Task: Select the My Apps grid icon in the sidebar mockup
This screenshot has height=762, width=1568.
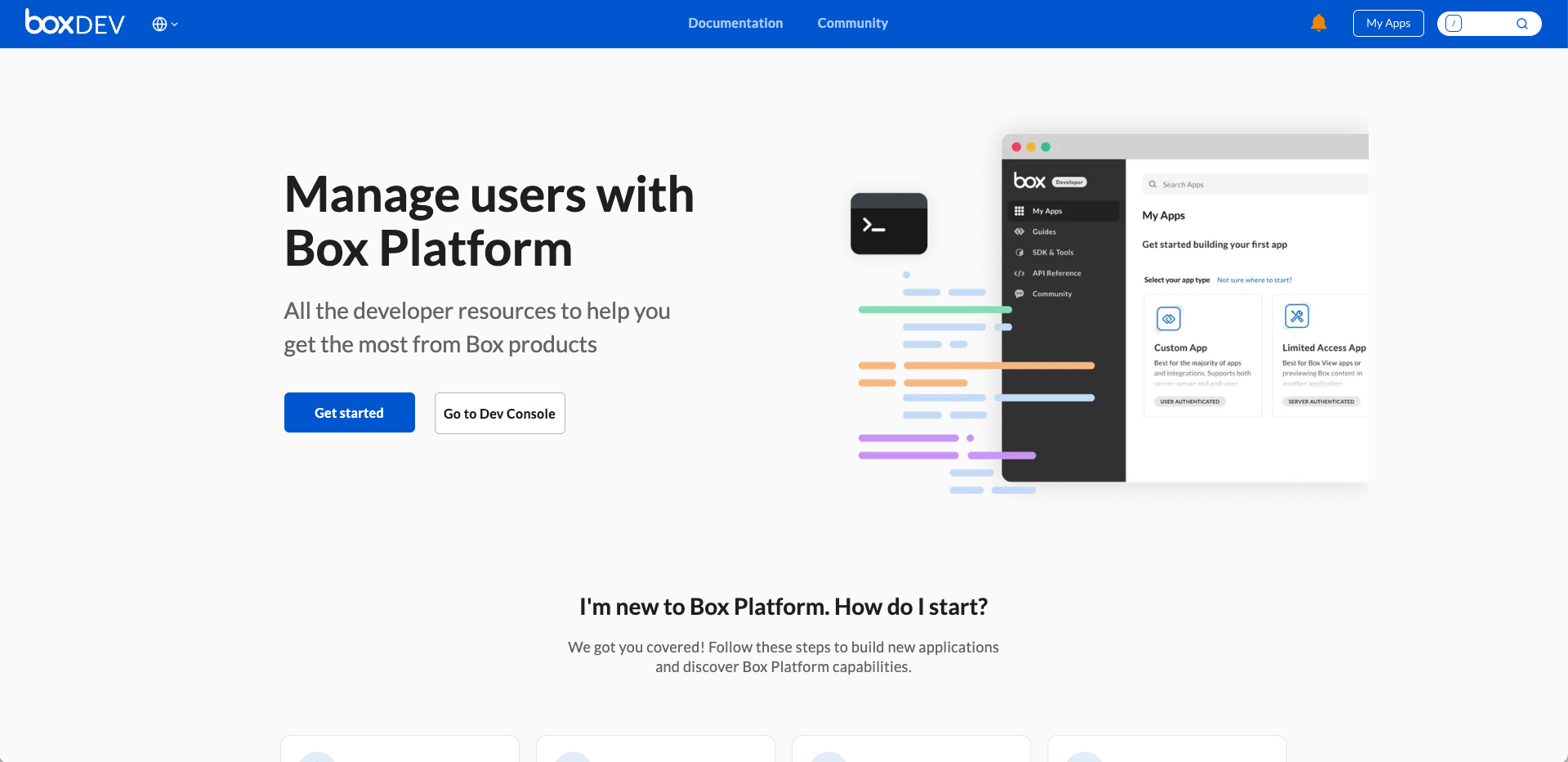Action: (1019, 210)
